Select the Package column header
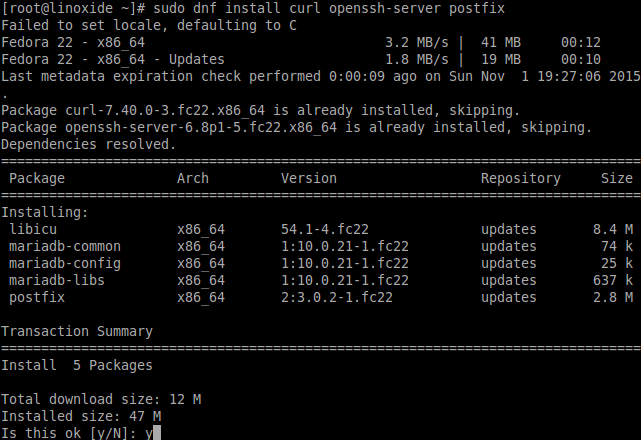641x440 pixels. [37, 178]
